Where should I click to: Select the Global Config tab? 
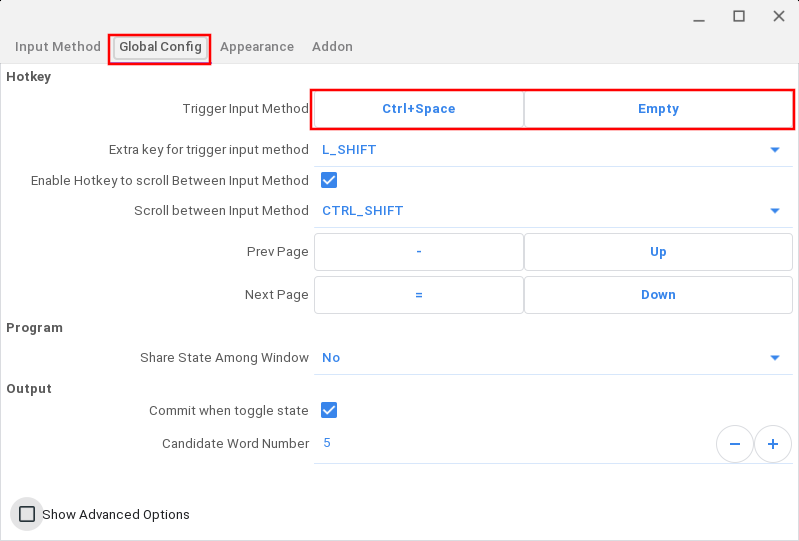160,47
